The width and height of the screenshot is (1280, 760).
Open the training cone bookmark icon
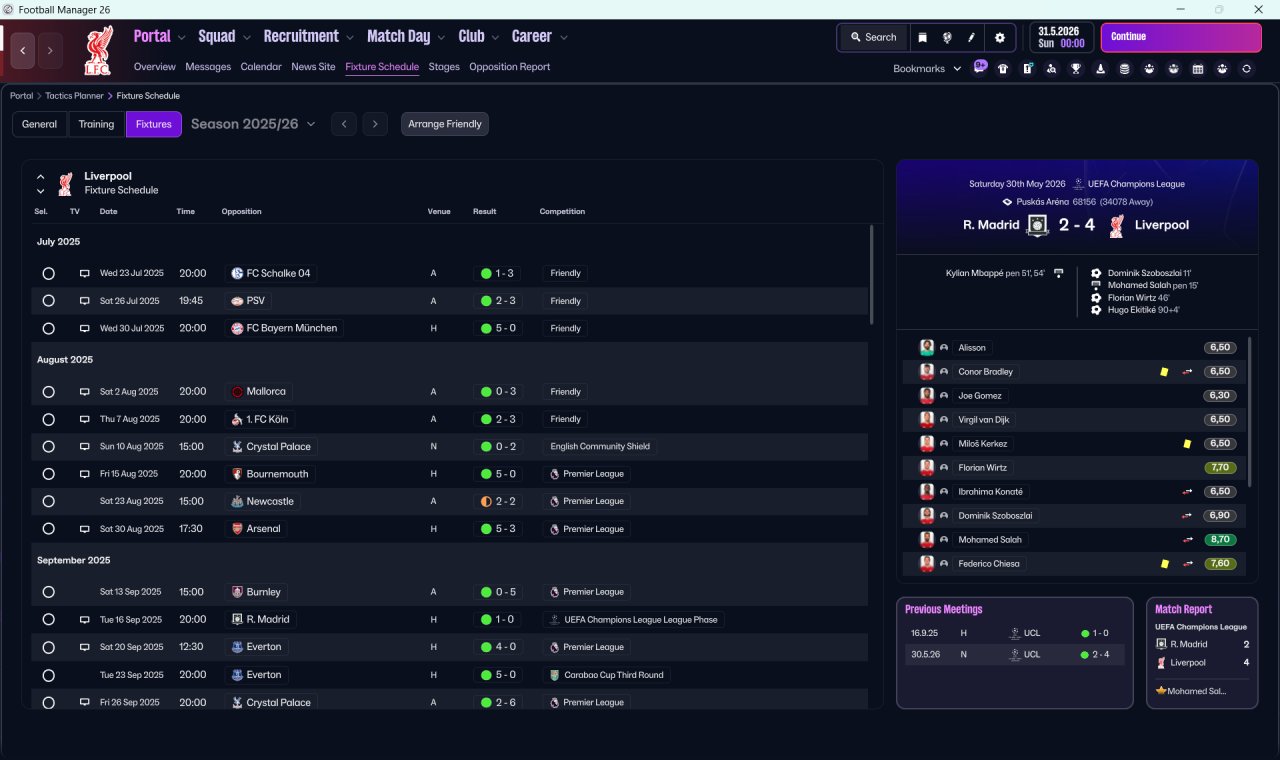tap(1100, 69)
